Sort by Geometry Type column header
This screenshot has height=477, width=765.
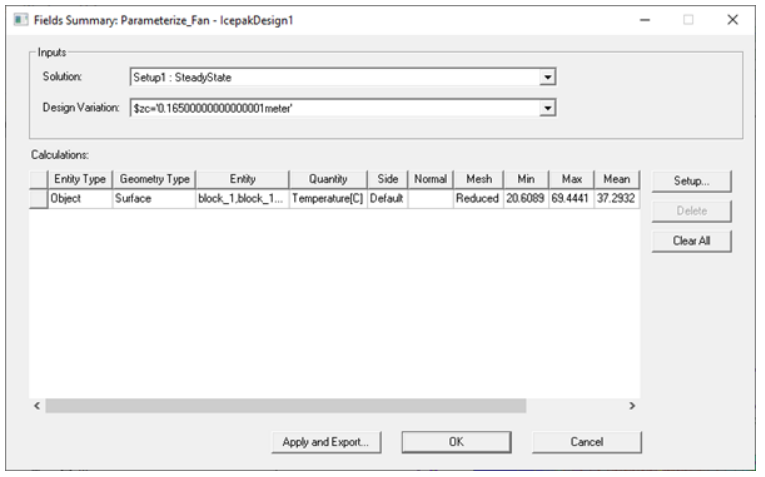[154, 179]
